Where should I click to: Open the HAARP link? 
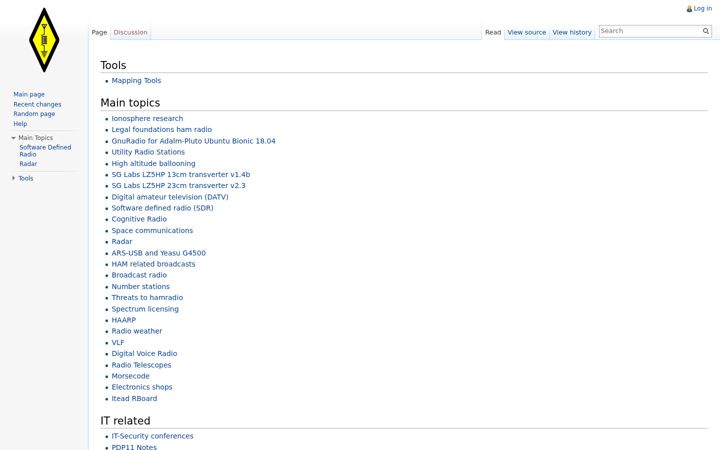click(x=124, y=320)
